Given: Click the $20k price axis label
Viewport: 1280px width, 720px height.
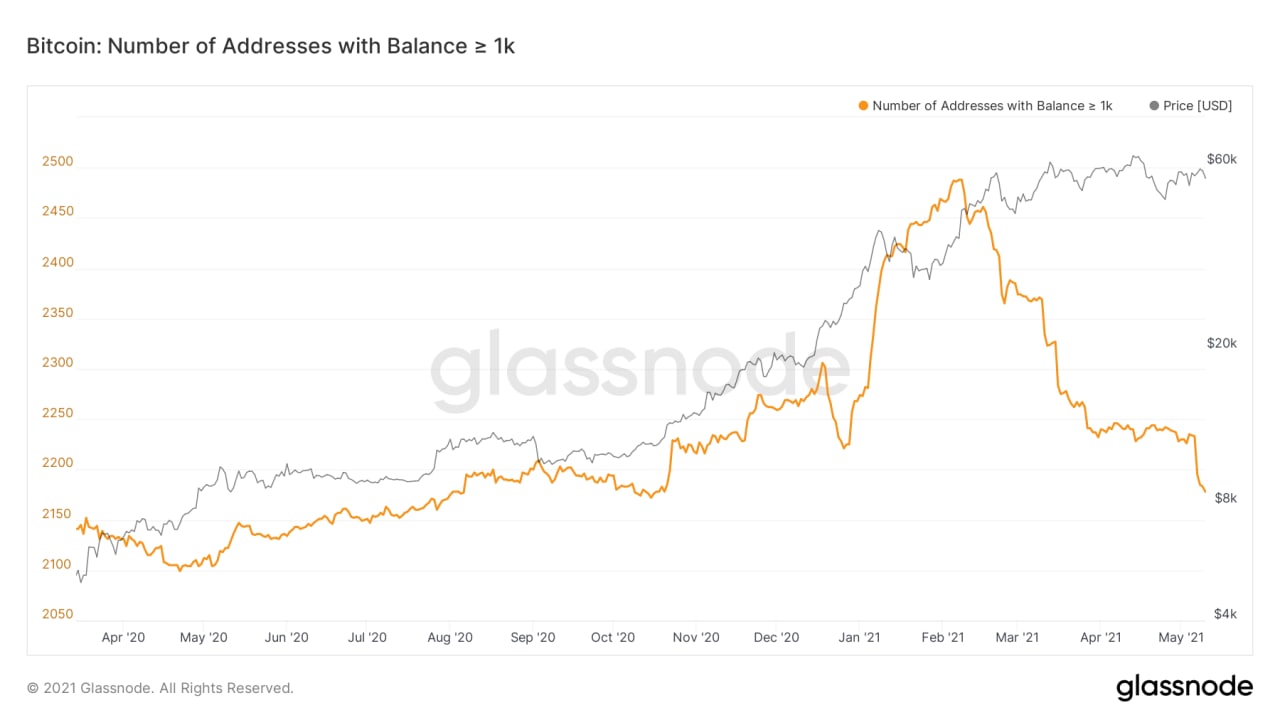Looking at the screenshot, I should tap(1222, 343).
